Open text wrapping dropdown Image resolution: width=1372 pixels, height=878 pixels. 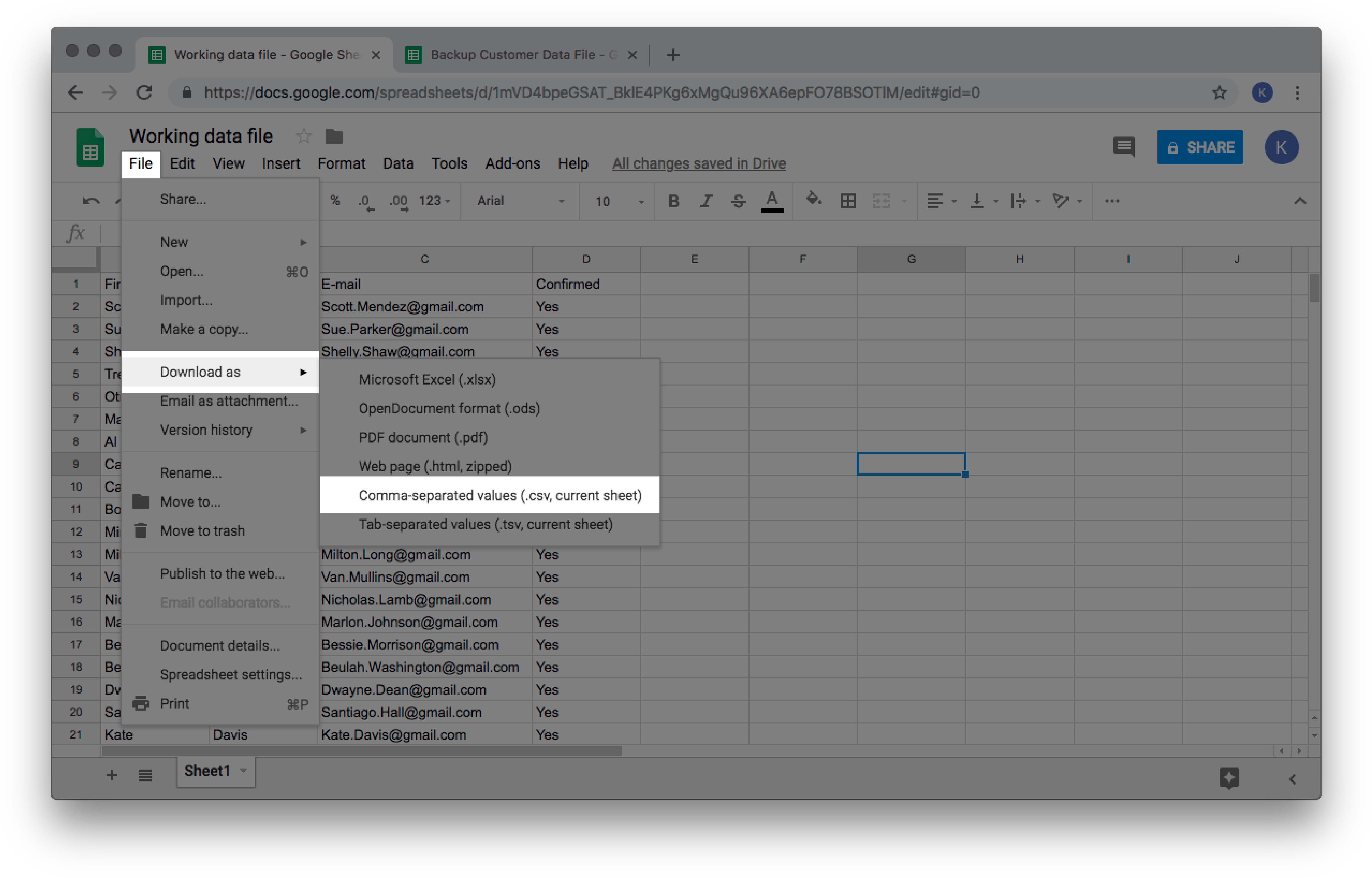tap(1025, 201)
